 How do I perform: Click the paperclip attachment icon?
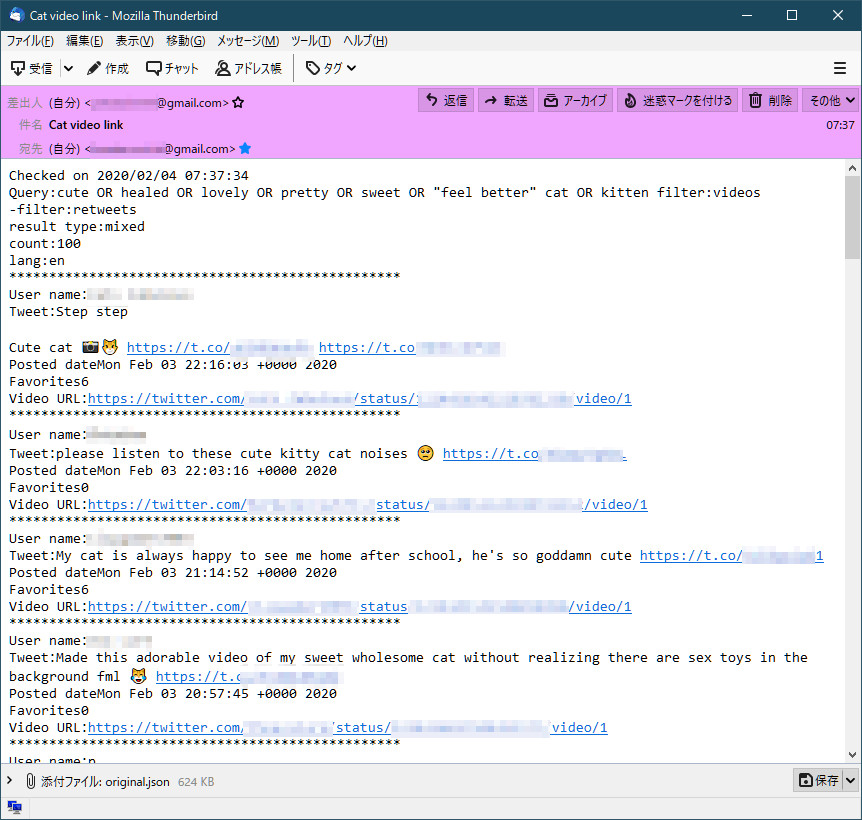tap(31, 781)
